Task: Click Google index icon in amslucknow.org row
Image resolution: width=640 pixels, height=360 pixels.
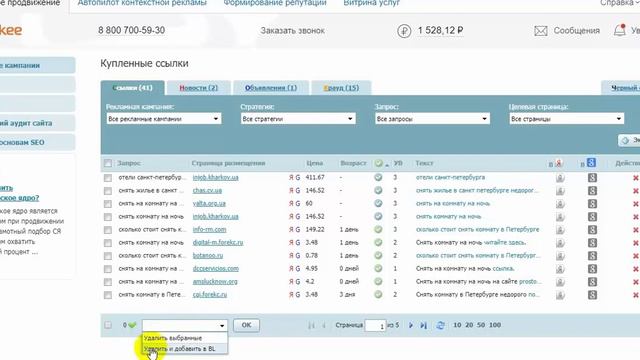Action: point(592,282)
